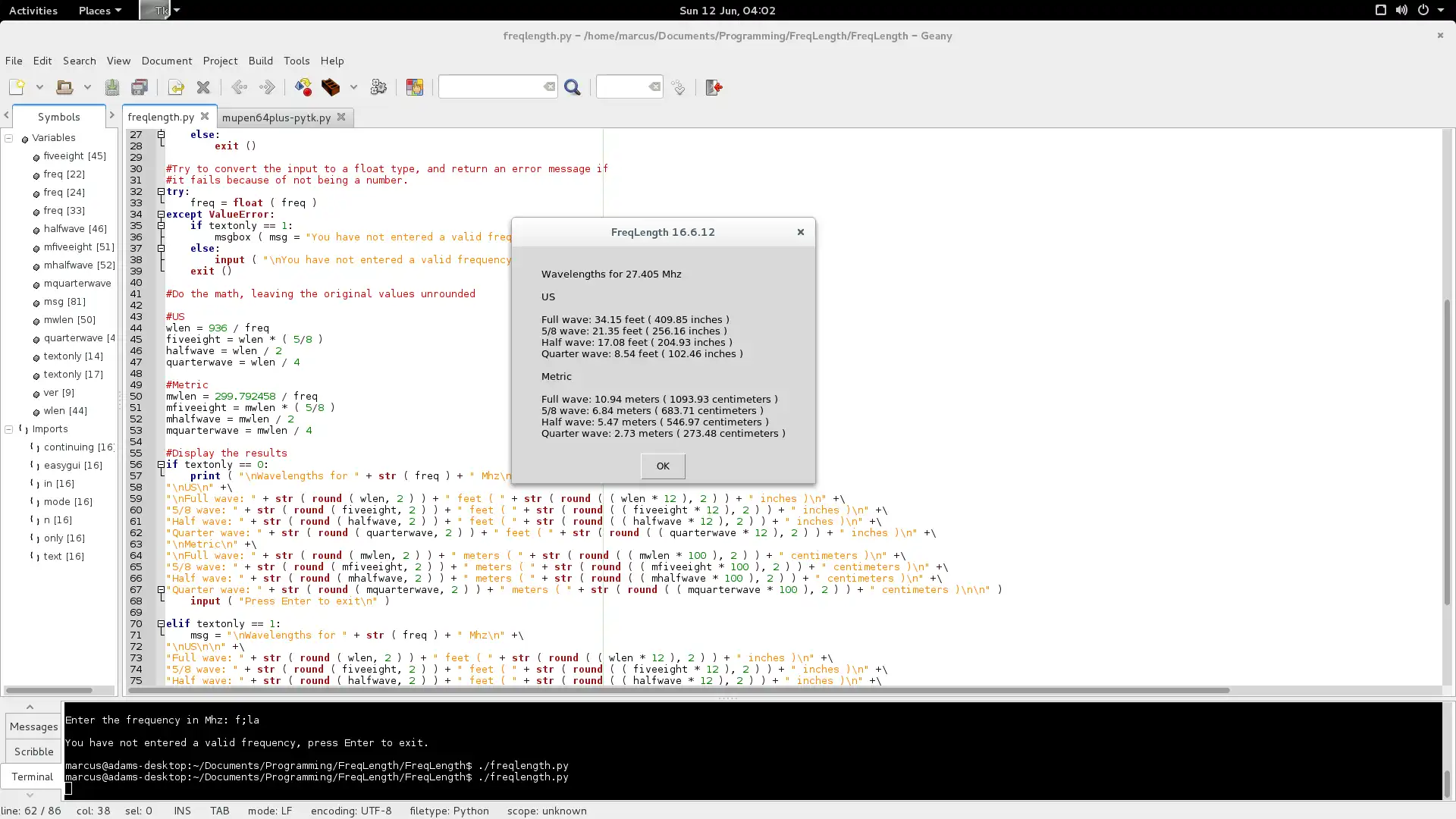Expand the Variables tree node in Symbols
Screen dimensions: 1456x819
coord(8,138)
